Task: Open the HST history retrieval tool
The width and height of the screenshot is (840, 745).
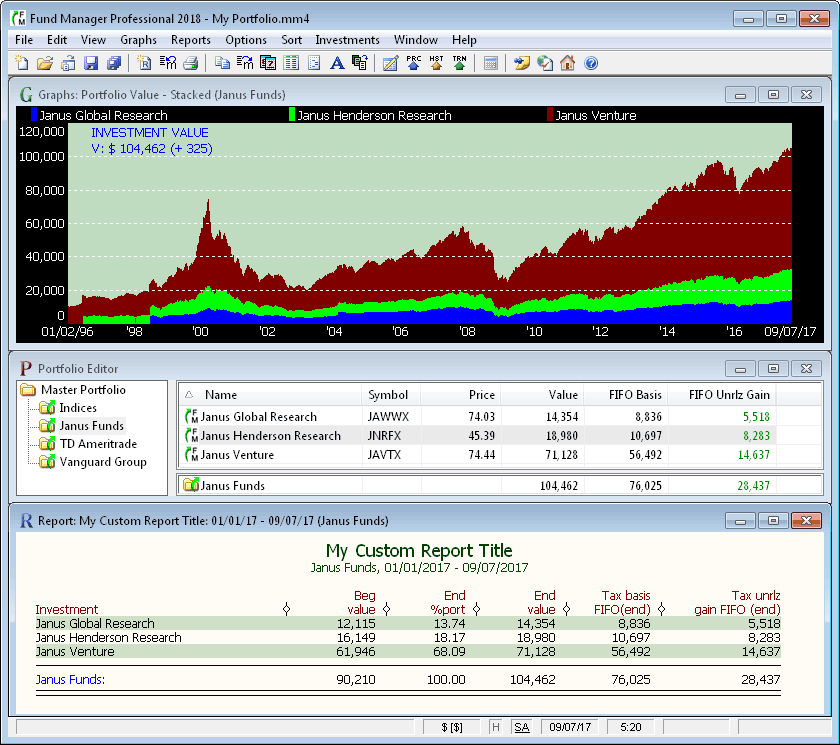Action: pos(434,63)
